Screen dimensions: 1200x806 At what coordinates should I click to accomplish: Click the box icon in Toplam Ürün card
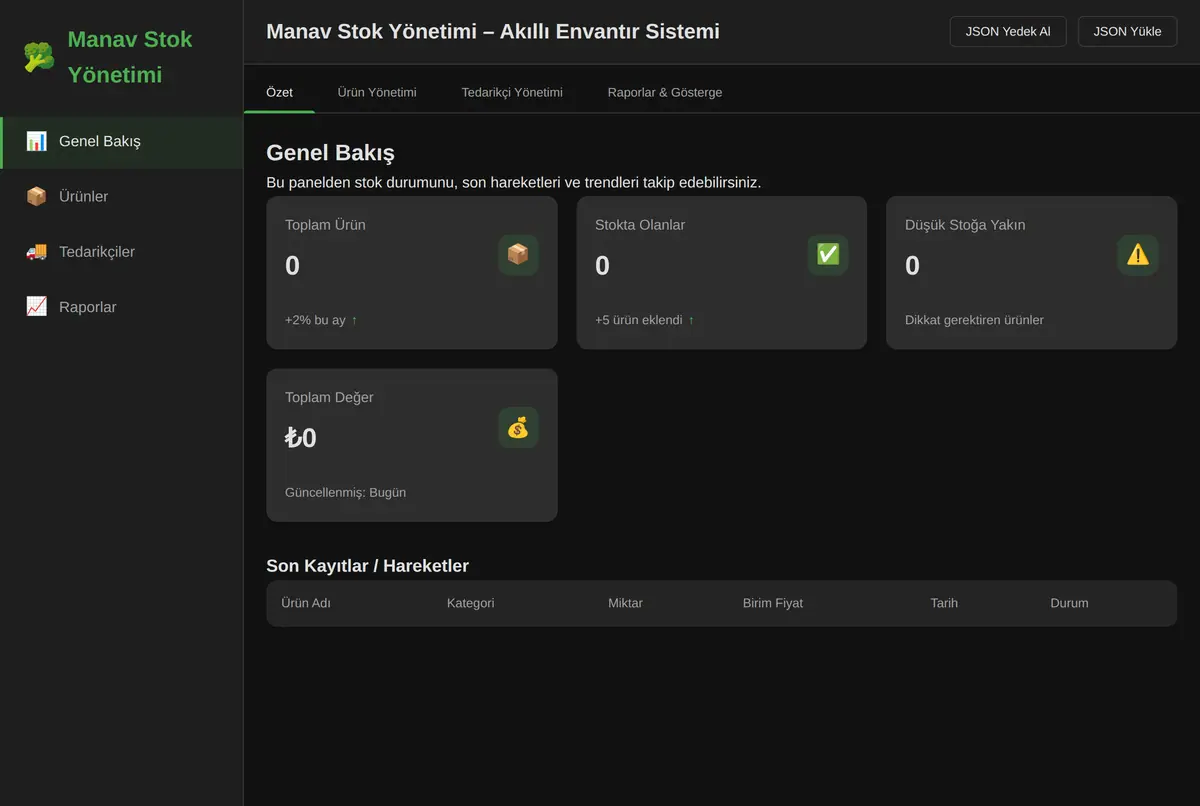pyautogui.click(x=518, y=255)
